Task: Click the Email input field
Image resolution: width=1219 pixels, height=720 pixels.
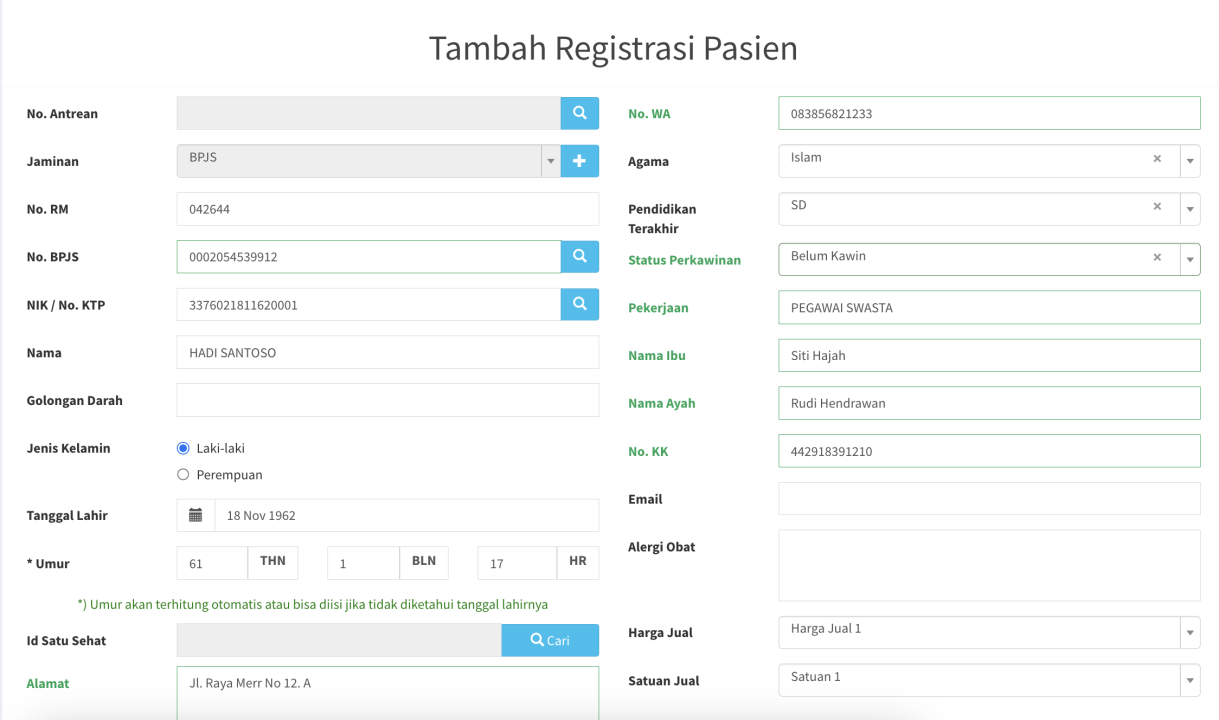Action: [x=989, y=498]
